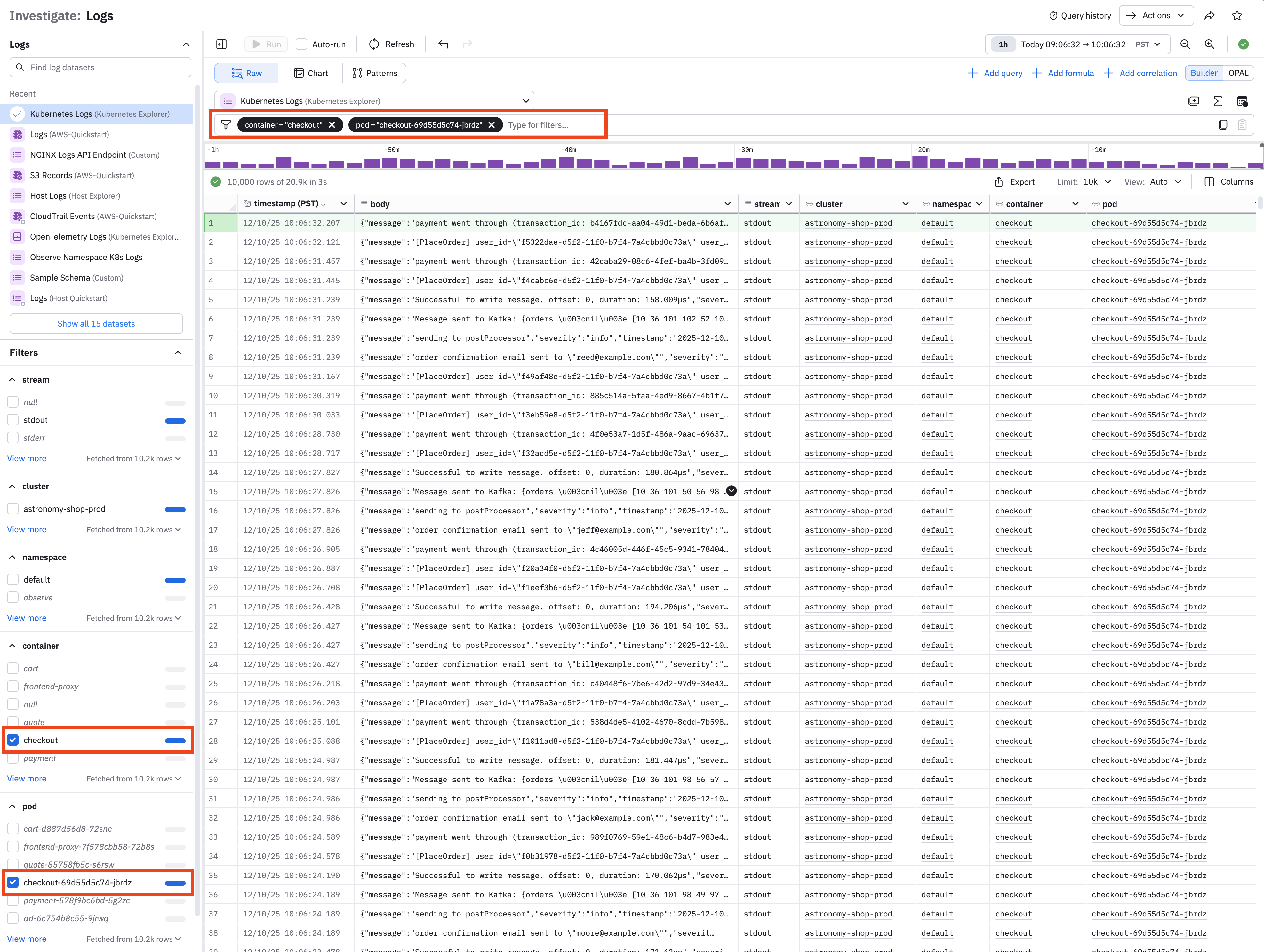Star this query as favorite
Viewport: 1264px width, 952px height.
pos(1237,15)
